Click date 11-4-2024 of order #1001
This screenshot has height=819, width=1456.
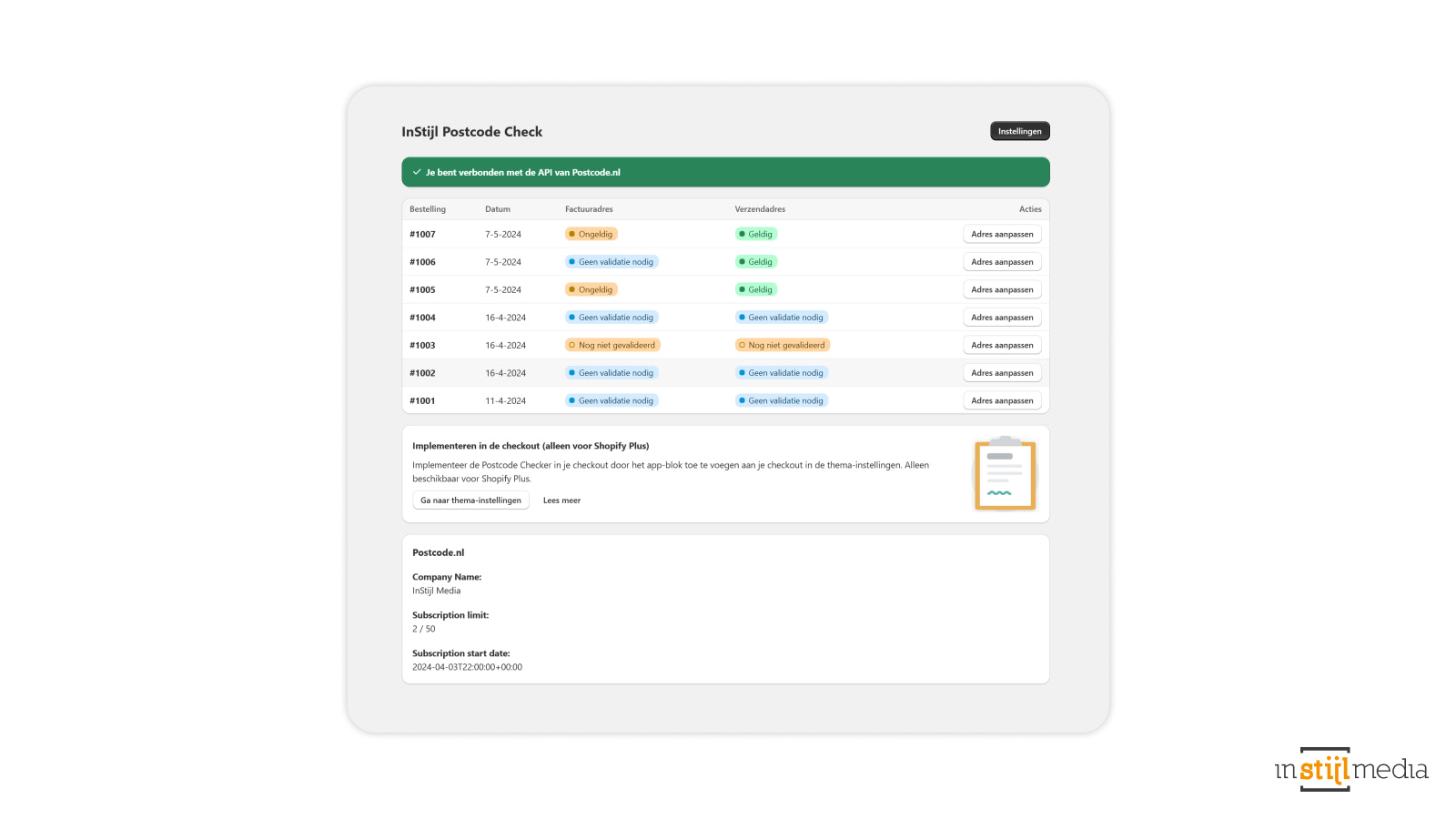tap(505, 400)
